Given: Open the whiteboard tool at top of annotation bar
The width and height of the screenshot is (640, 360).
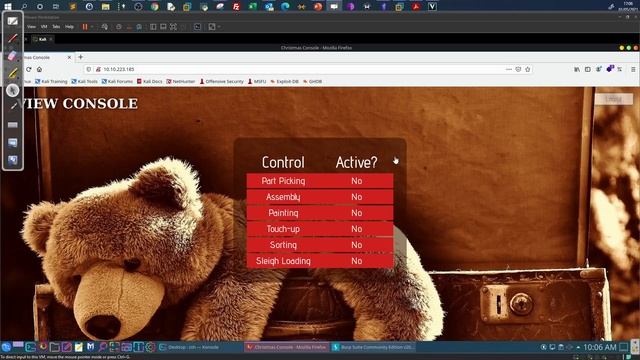Looking at the screenshot, I should click(13, 21).
